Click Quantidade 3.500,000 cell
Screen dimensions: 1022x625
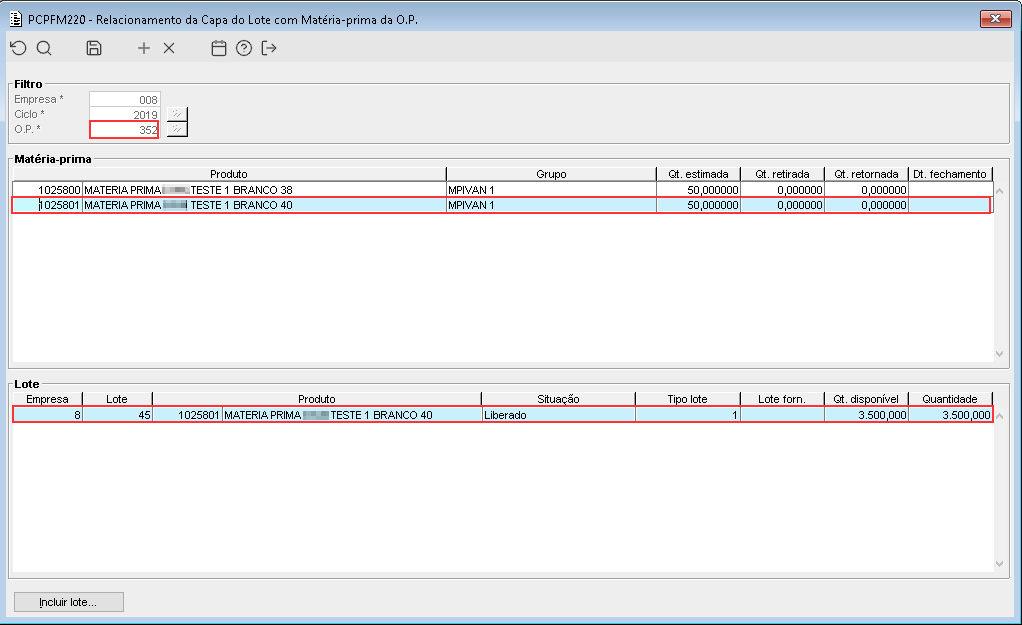(950, 414)
